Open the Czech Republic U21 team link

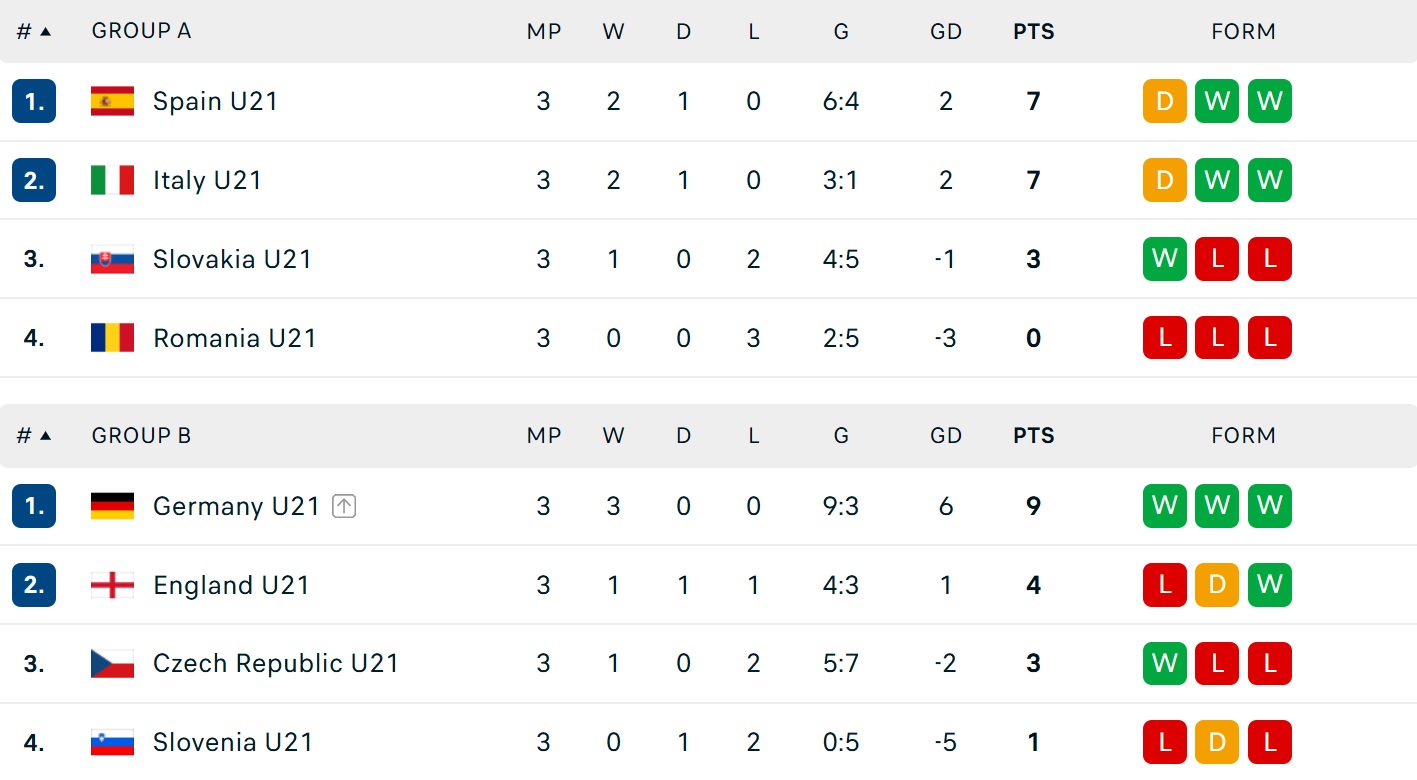tap(276, 663)
